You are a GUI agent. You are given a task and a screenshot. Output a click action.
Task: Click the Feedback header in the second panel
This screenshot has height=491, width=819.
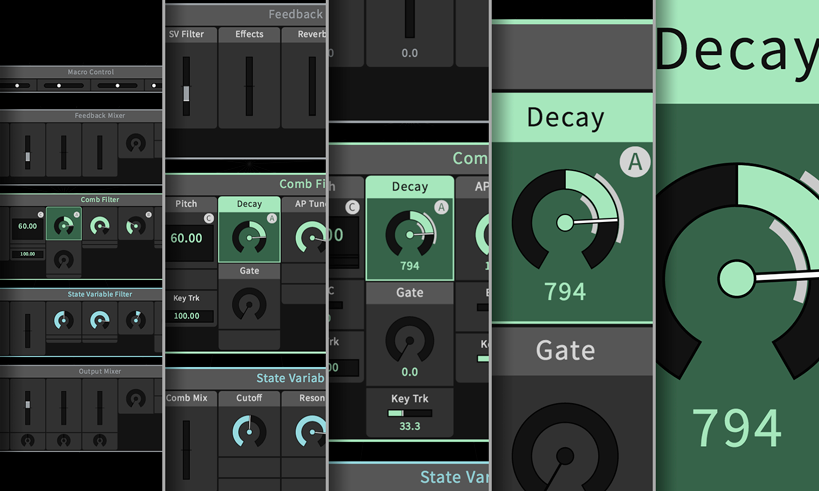[x=296, y=15]
